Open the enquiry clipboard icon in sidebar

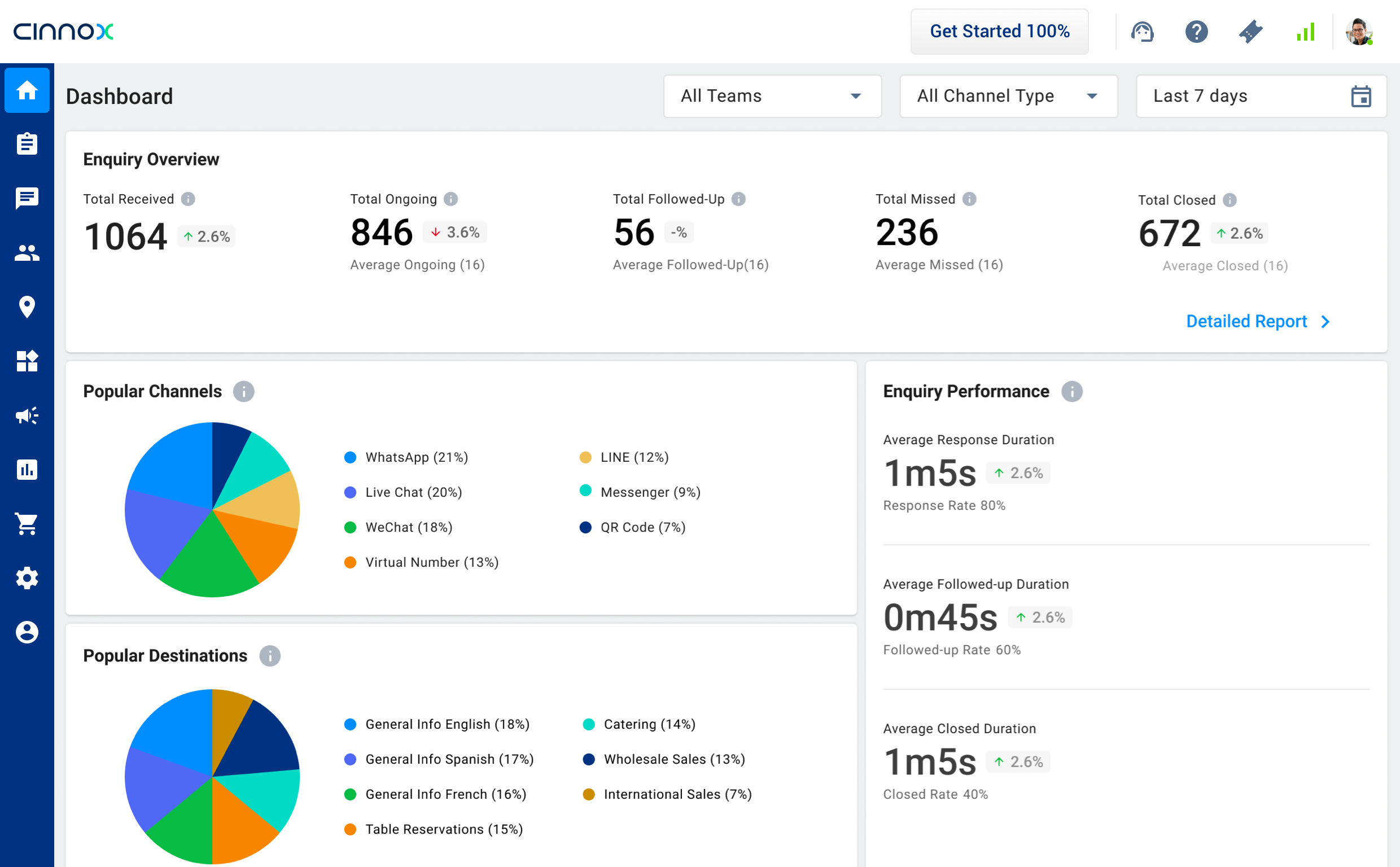pos(27,144)
